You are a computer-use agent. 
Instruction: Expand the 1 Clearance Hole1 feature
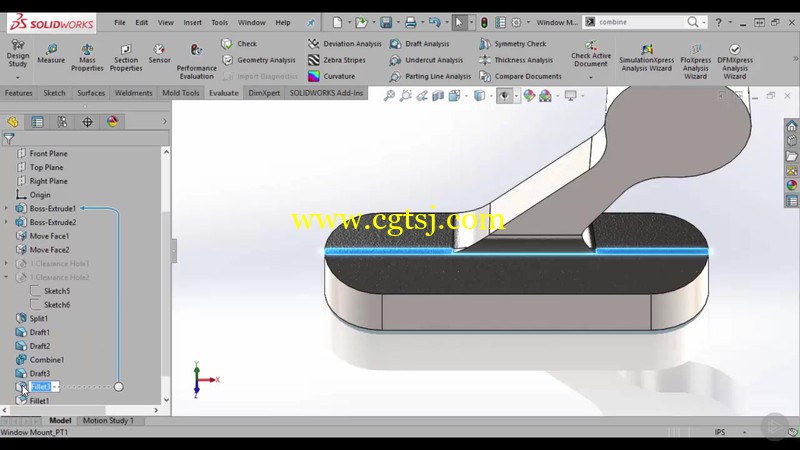(x=6, y=263)
